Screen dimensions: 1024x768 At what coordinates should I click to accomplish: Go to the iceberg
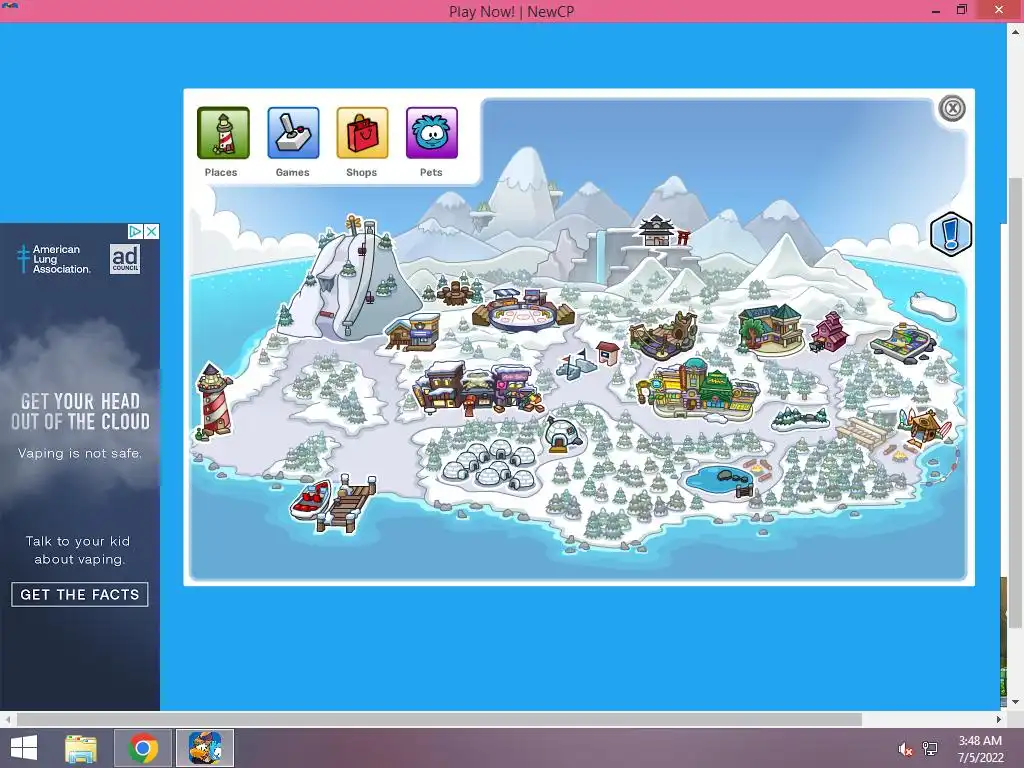click(x=933, y=306)
